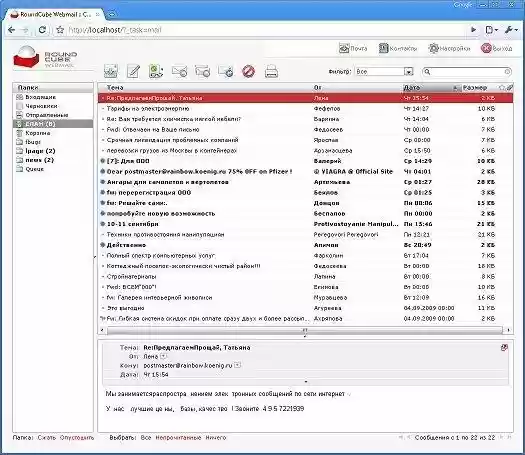Open the news (2) folder
525x455 pixels.
53,160
